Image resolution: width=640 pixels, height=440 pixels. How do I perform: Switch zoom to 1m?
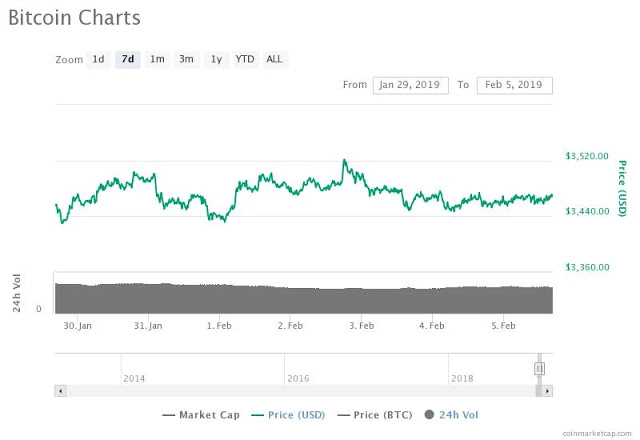click(157, 59)
